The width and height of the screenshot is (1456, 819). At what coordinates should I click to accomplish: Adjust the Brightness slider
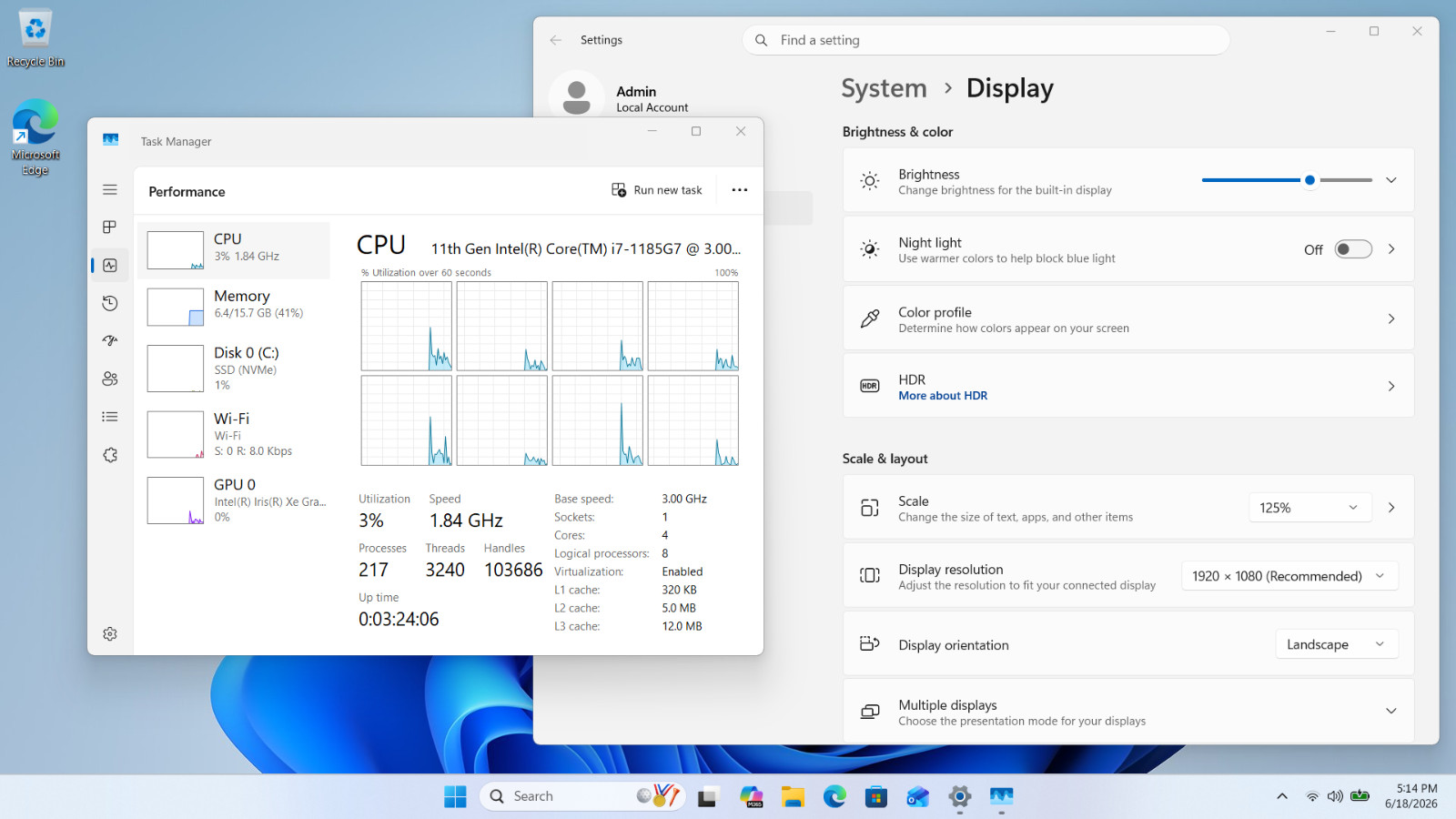tap(1287, 180)
